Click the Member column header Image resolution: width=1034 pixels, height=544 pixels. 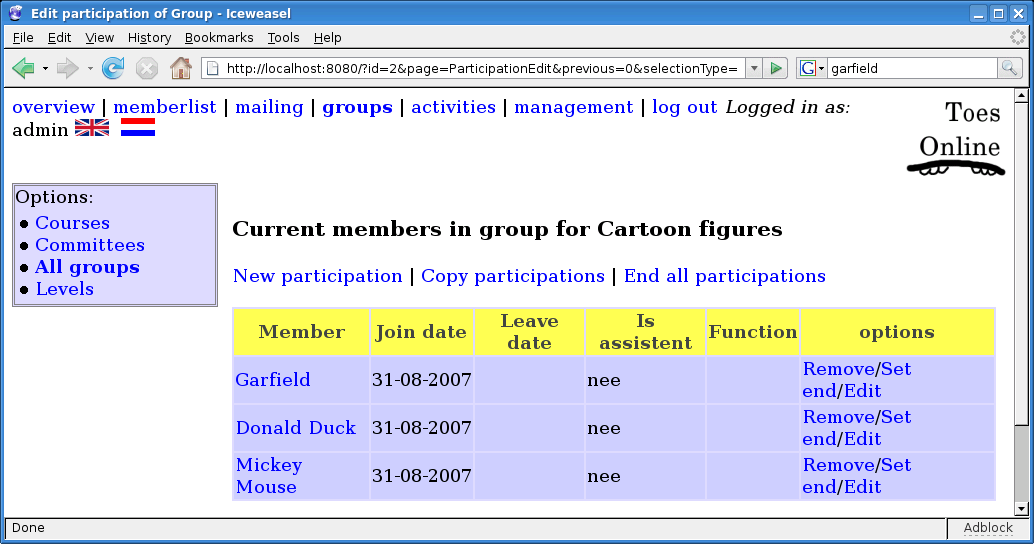point(301,332)
